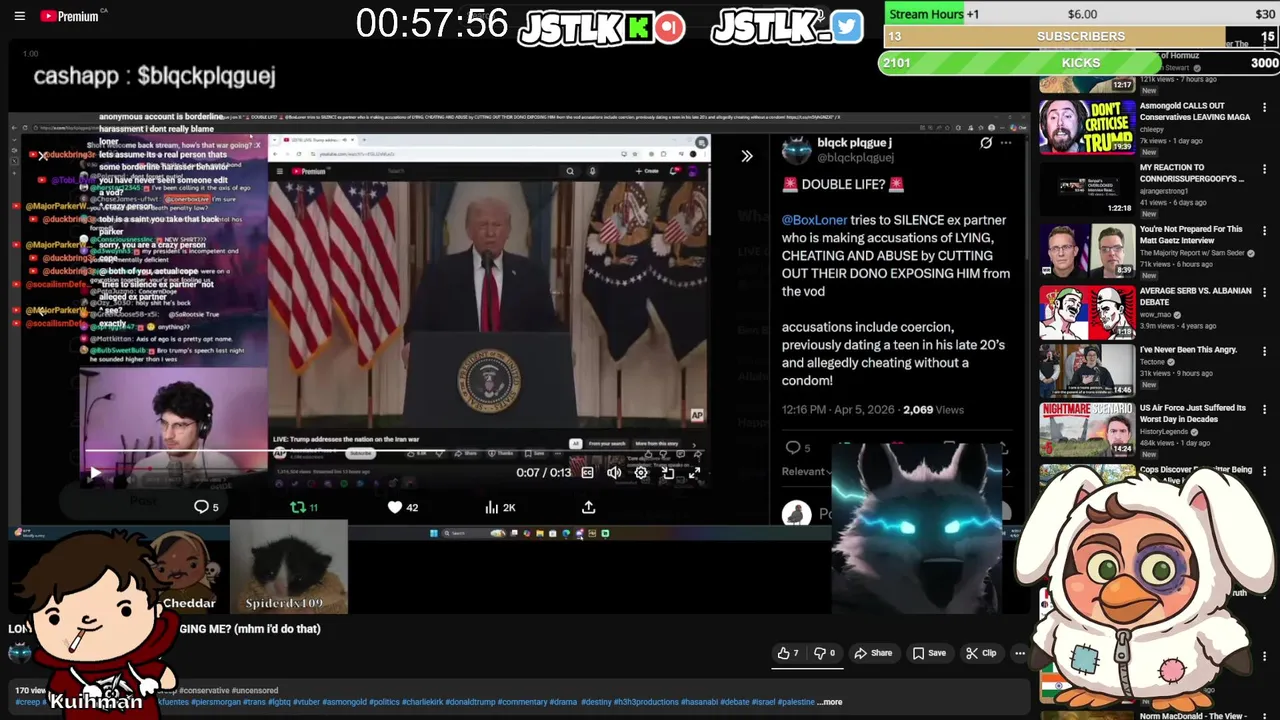Open options for Matt Gaetz Interview video
The height and width of the screenshot is (720, 1280).
(x=1264, y=230)
